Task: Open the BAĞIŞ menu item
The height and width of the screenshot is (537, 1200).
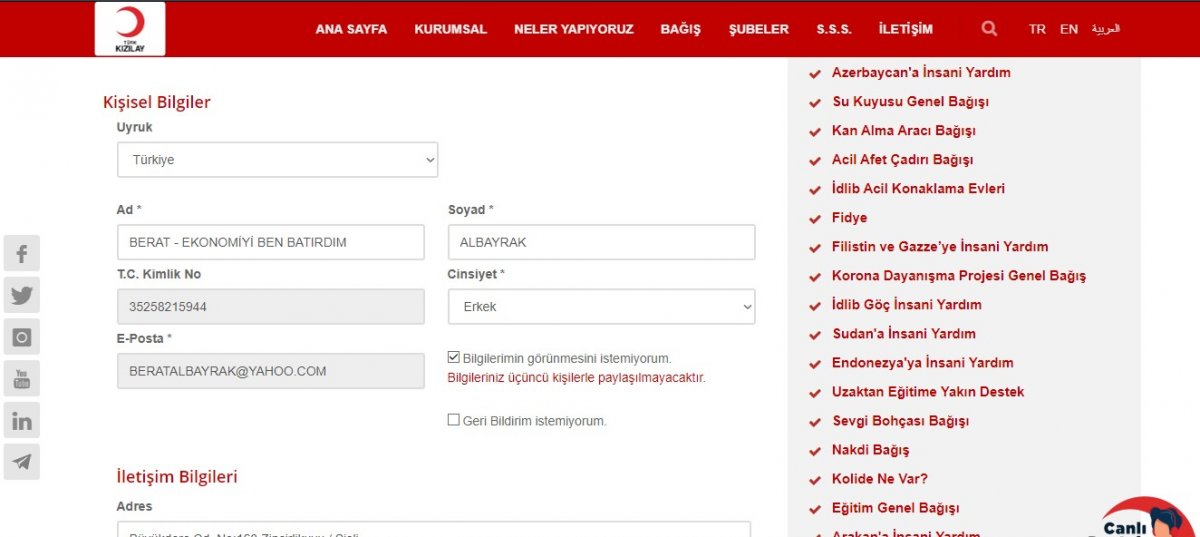Action: coord(680,29)
